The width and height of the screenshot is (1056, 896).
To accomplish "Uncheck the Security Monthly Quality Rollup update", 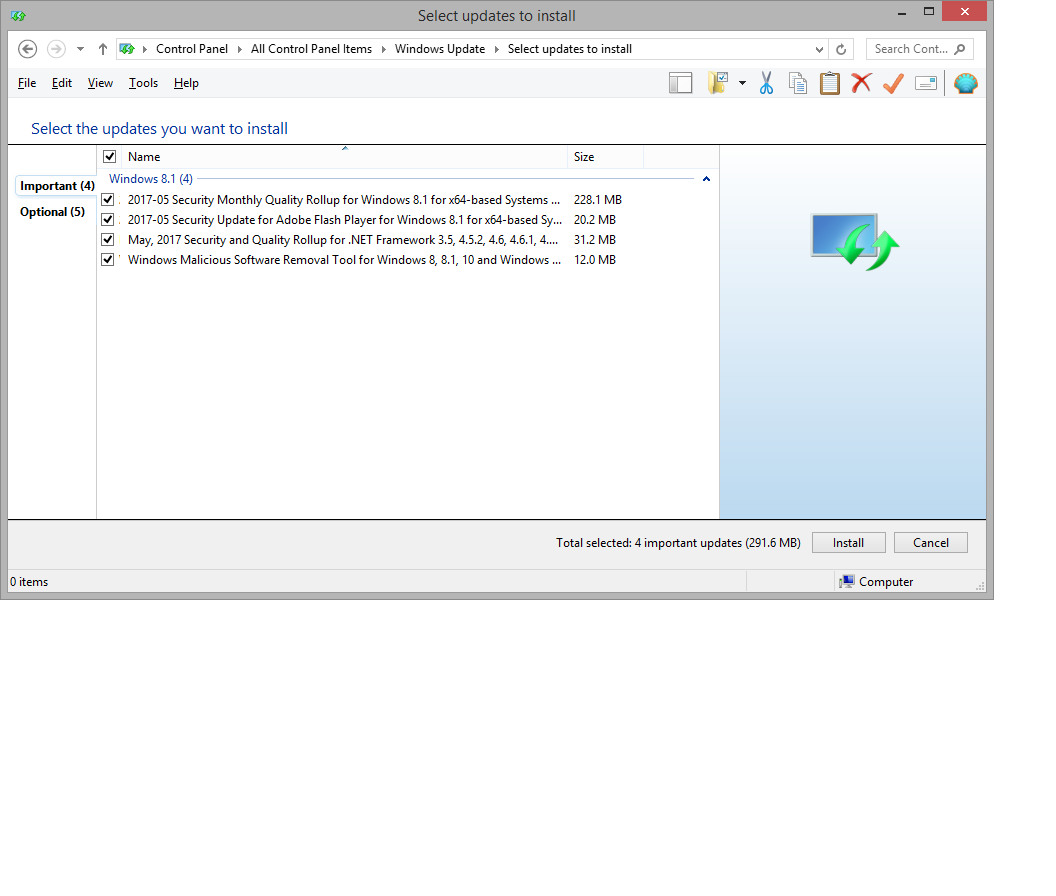I will tap(107, 200).
